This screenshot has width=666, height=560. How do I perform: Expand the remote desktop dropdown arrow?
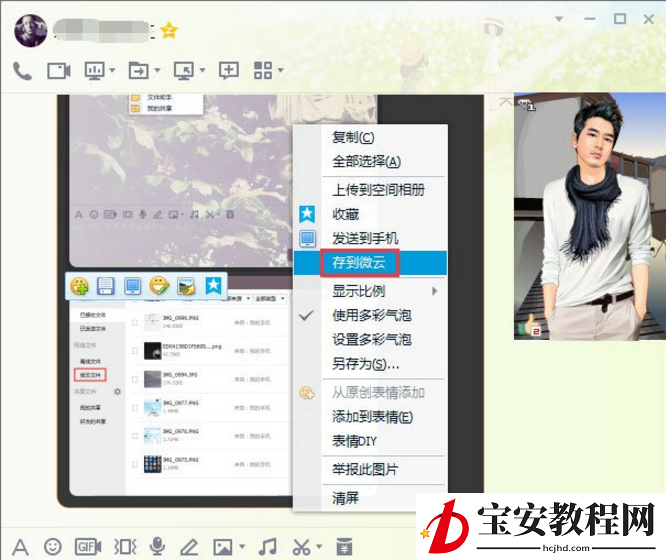202,70
